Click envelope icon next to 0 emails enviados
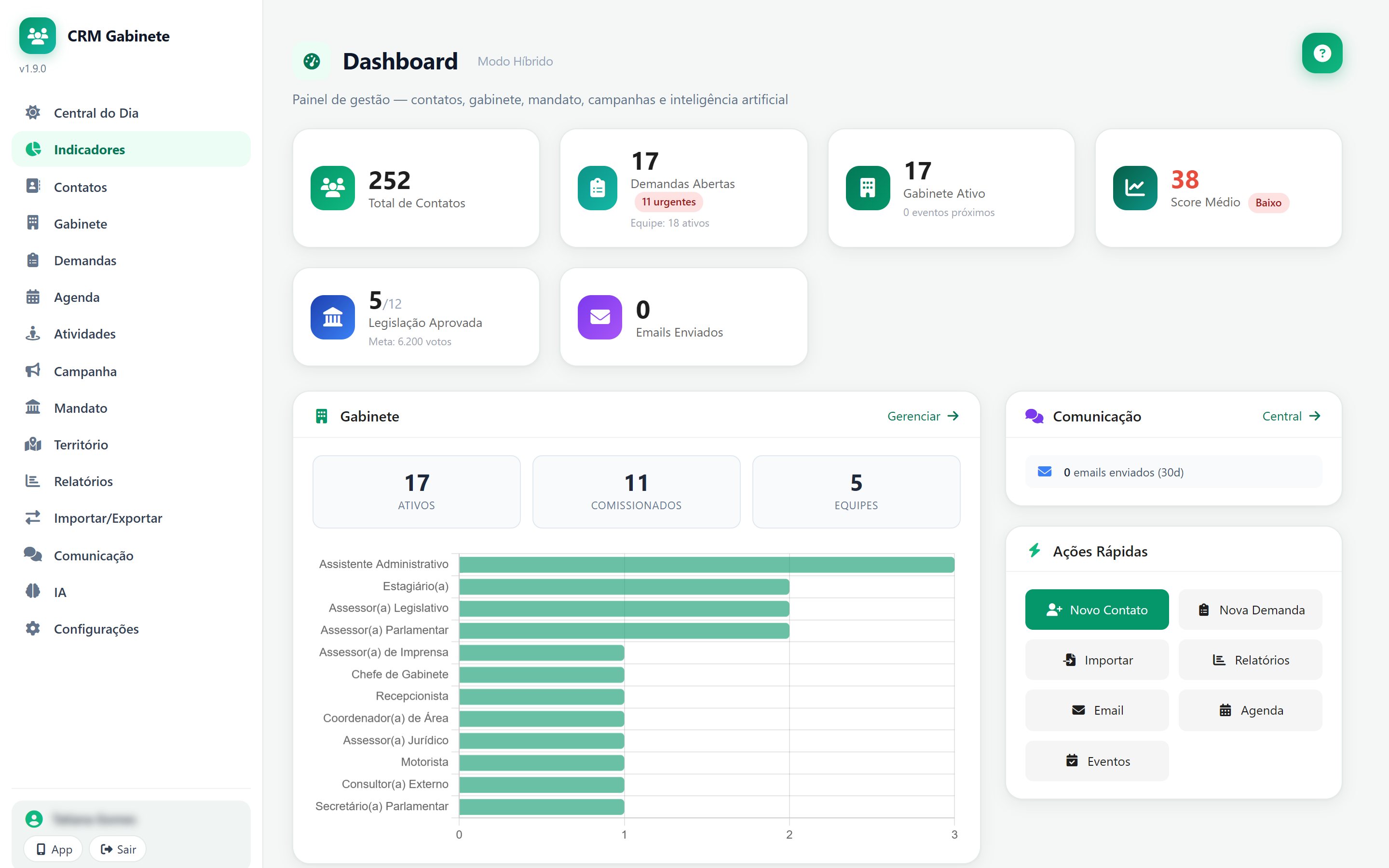Viewport: 1389px width, 868px height. coord(1045,472)
